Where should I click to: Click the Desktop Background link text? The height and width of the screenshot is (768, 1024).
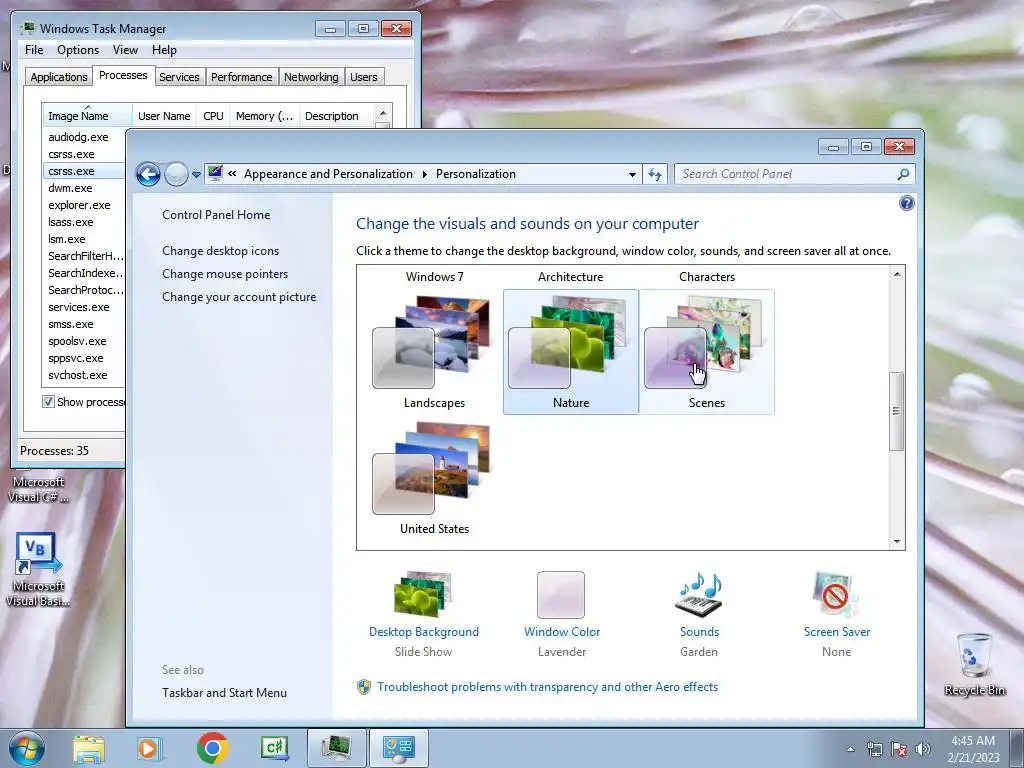(x=424, y=632)
